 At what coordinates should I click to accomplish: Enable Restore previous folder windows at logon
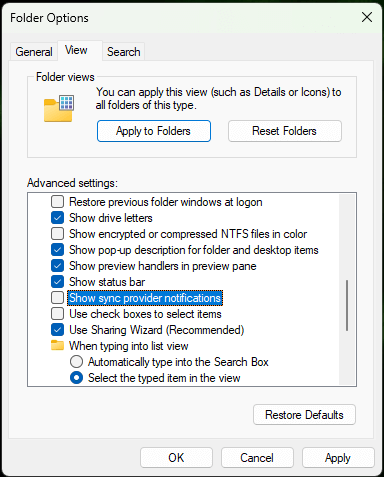point(57,202)
